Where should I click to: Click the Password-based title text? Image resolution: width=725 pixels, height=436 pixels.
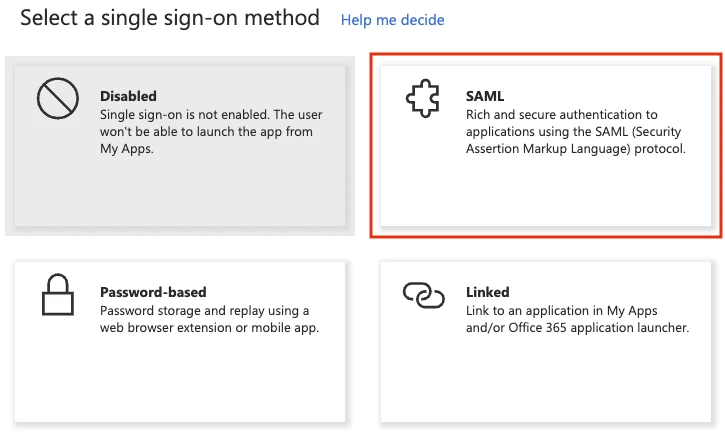pos(153,292)
